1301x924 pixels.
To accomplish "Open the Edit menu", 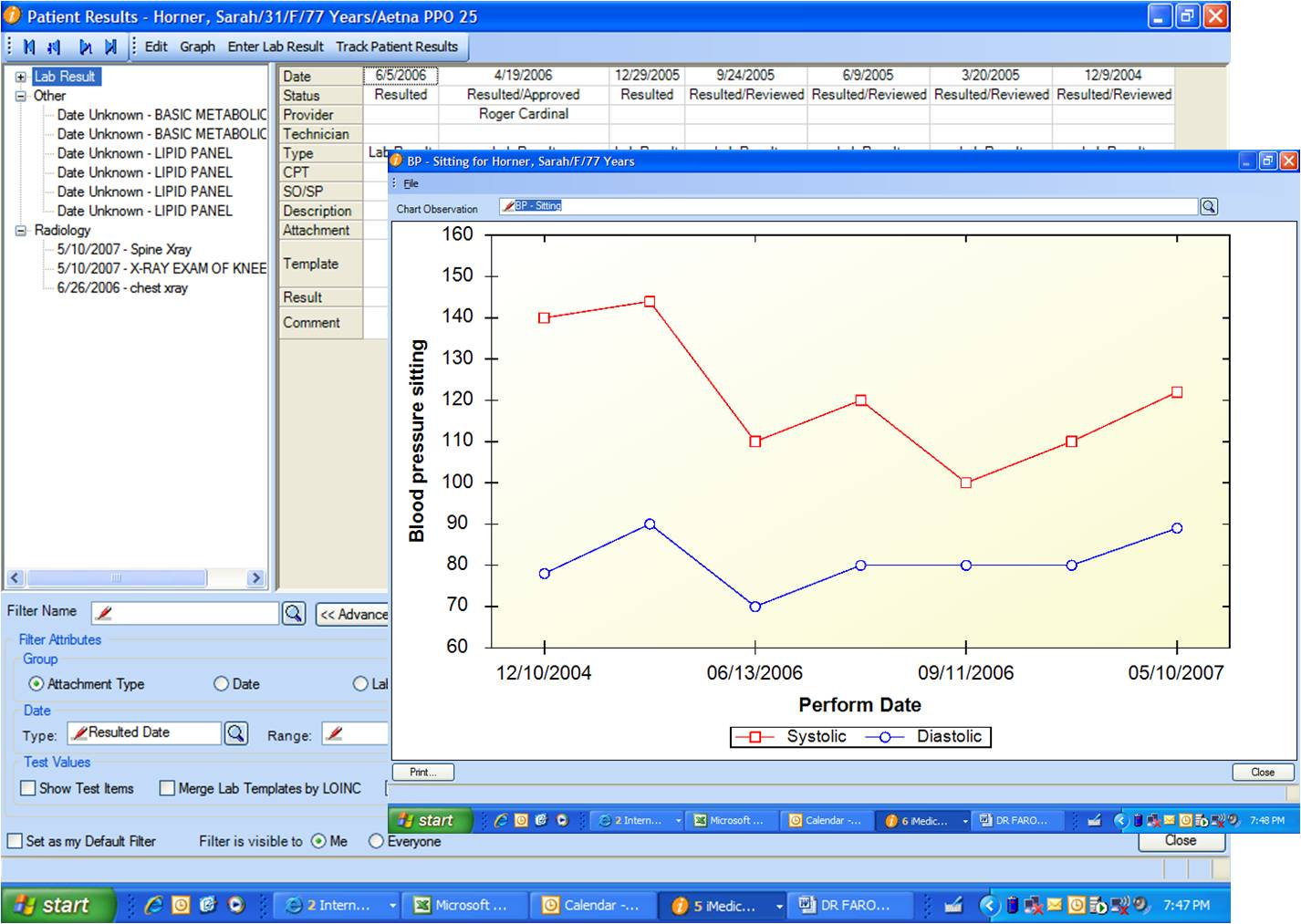I will point(156,47).
